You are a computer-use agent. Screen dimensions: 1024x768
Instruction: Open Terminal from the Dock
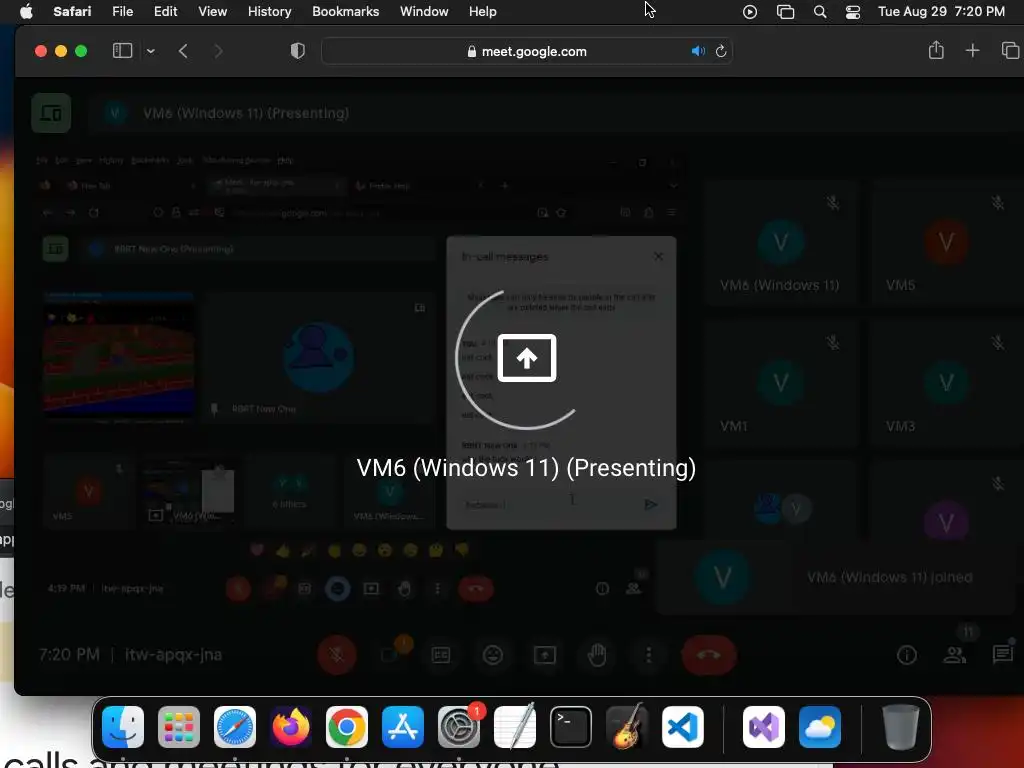click(x=571, y=727)
